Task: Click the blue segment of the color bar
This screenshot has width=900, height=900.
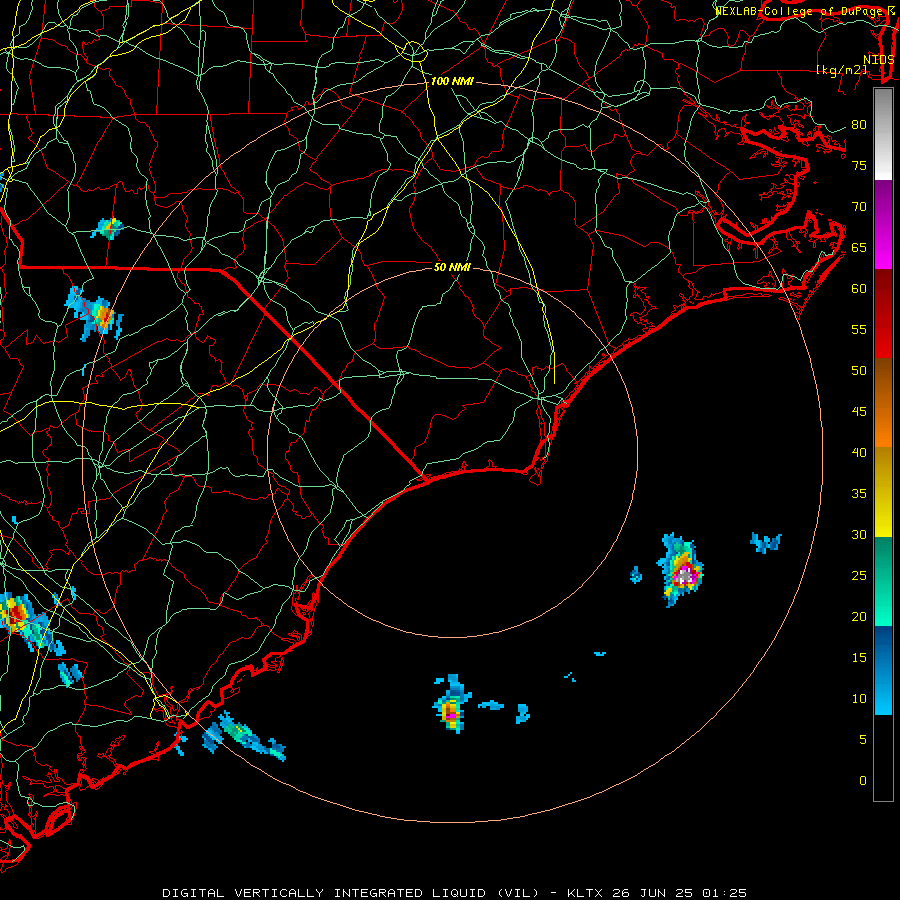Action: pyautogui.click(x=883, y=670)
